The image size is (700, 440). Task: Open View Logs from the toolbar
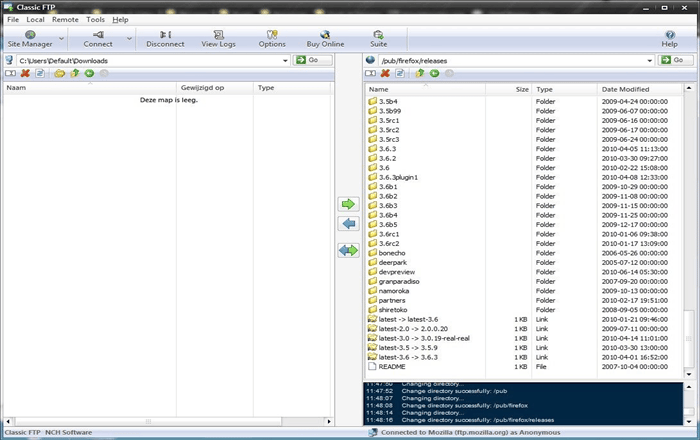click(x=218, y=39)
